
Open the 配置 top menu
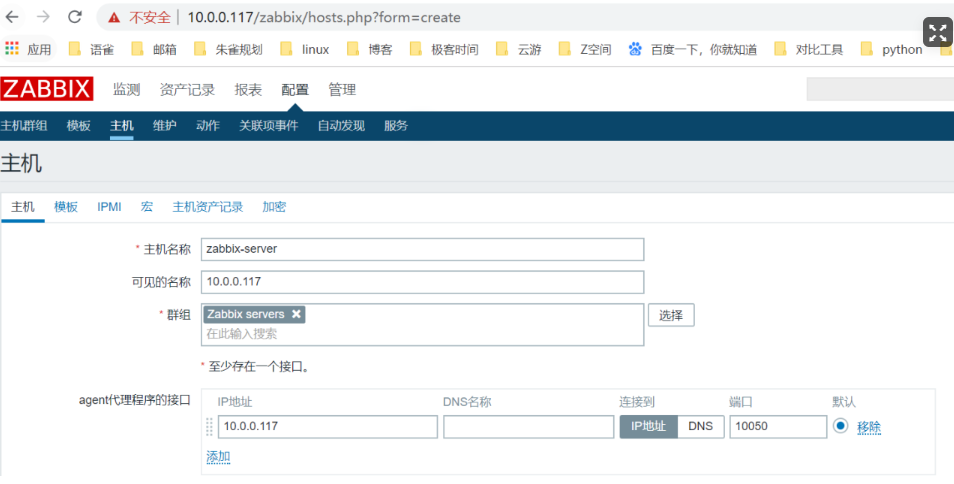pyautogui.click(x=295, y=90)
